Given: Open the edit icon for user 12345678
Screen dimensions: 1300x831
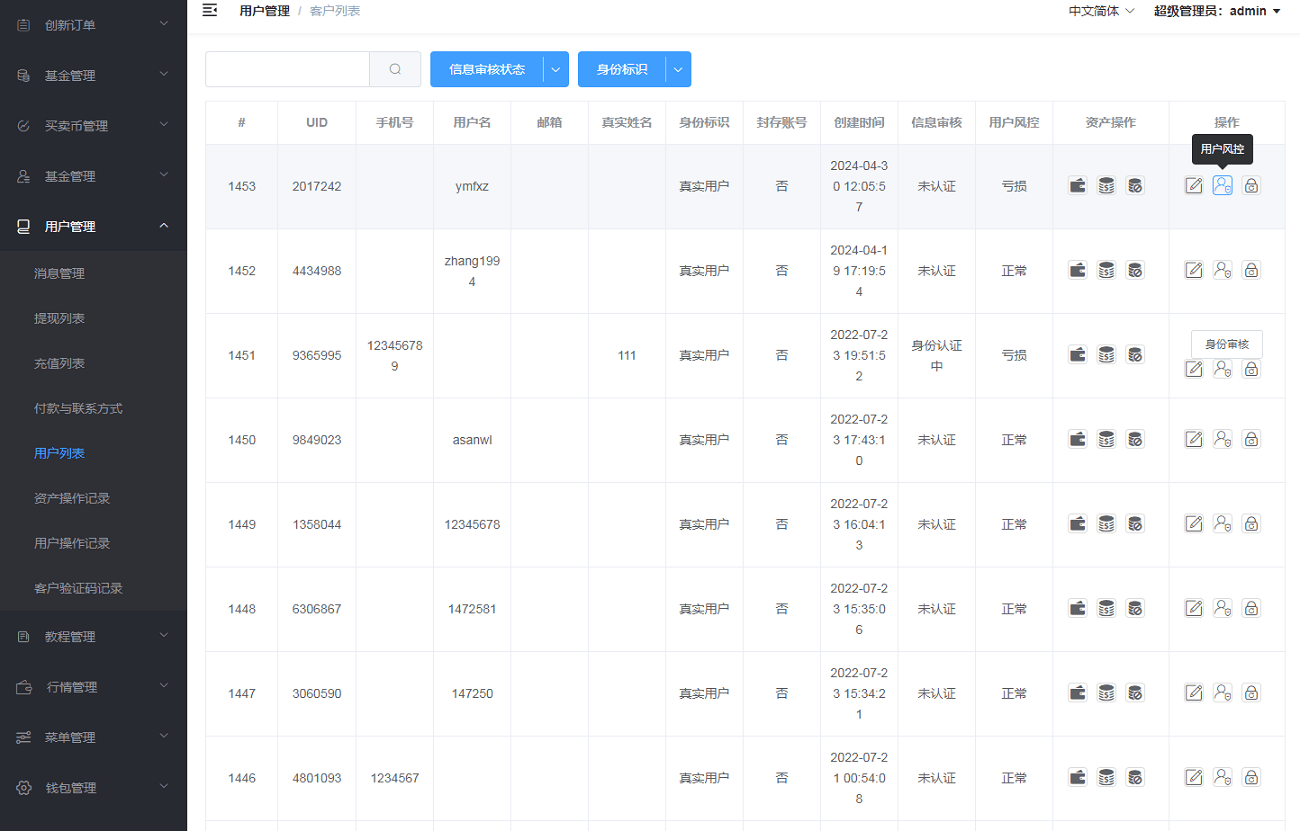Looking at the screenshot, I should point(1193,524).
